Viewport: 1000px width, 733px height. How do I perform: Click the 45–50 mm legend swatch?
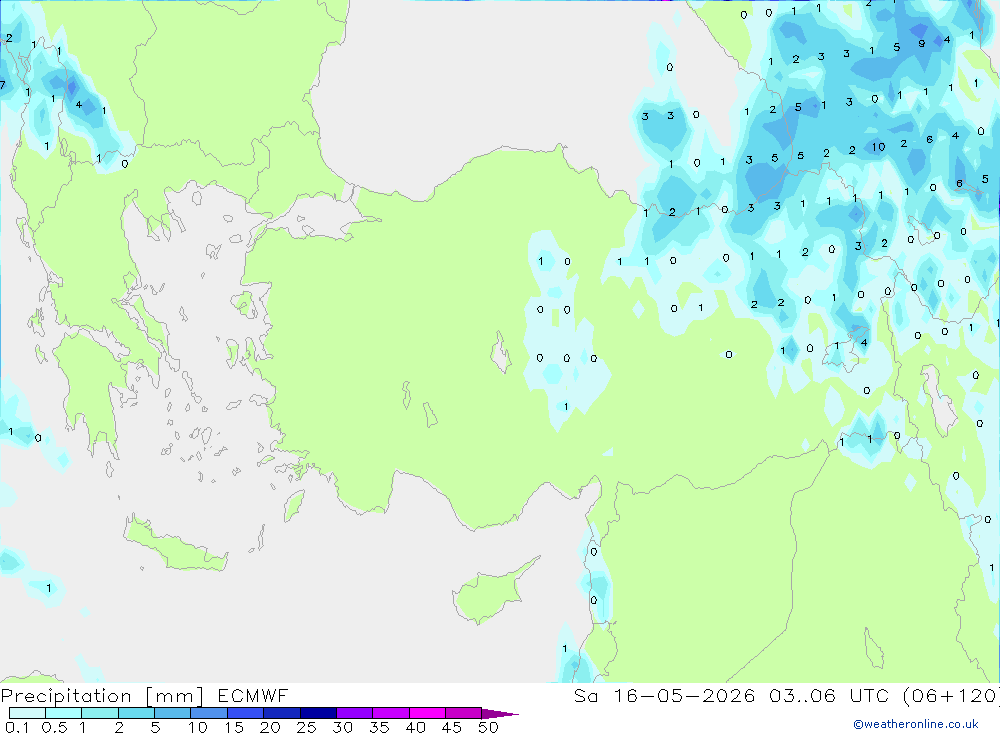click(464, 713)
